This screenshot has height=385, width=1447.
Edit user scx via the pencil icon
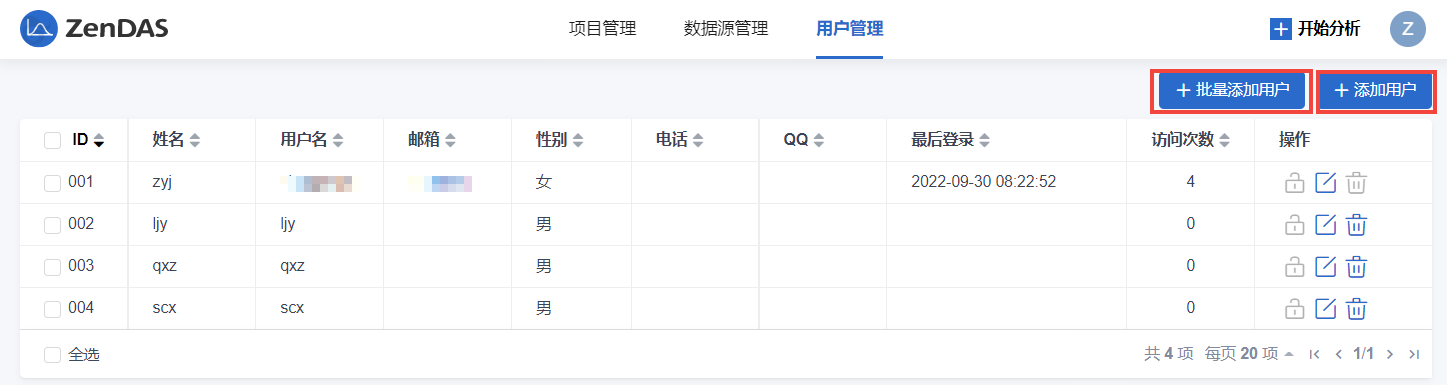click(1325, 309)
